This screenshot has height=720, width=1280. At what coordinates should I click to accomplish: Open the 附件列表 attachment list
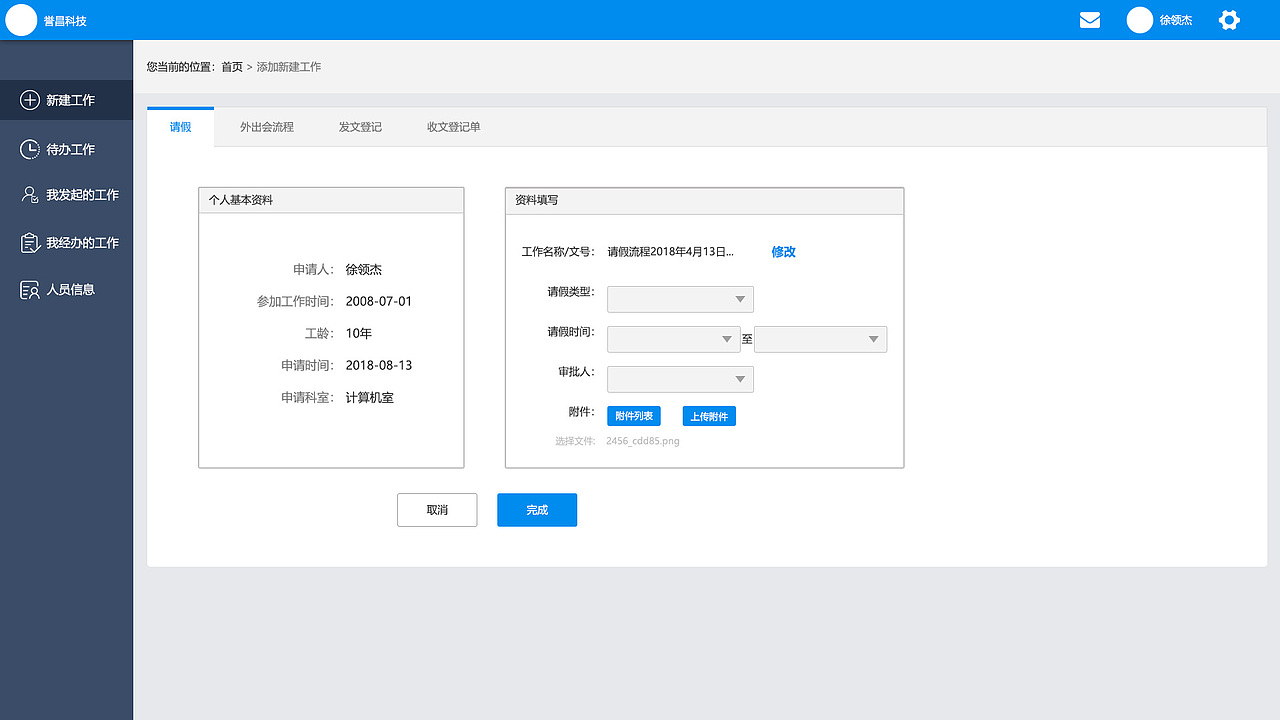point(633,415)
